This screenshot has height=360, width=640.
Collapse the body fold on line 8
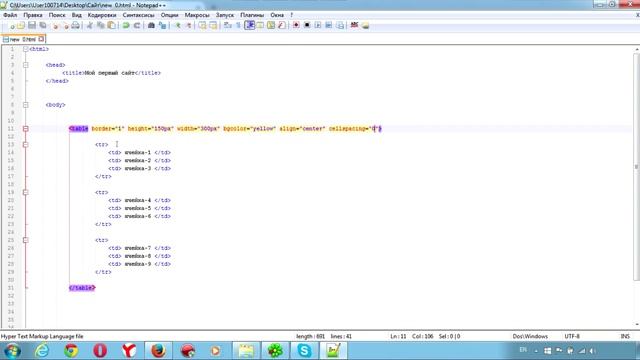26,105
